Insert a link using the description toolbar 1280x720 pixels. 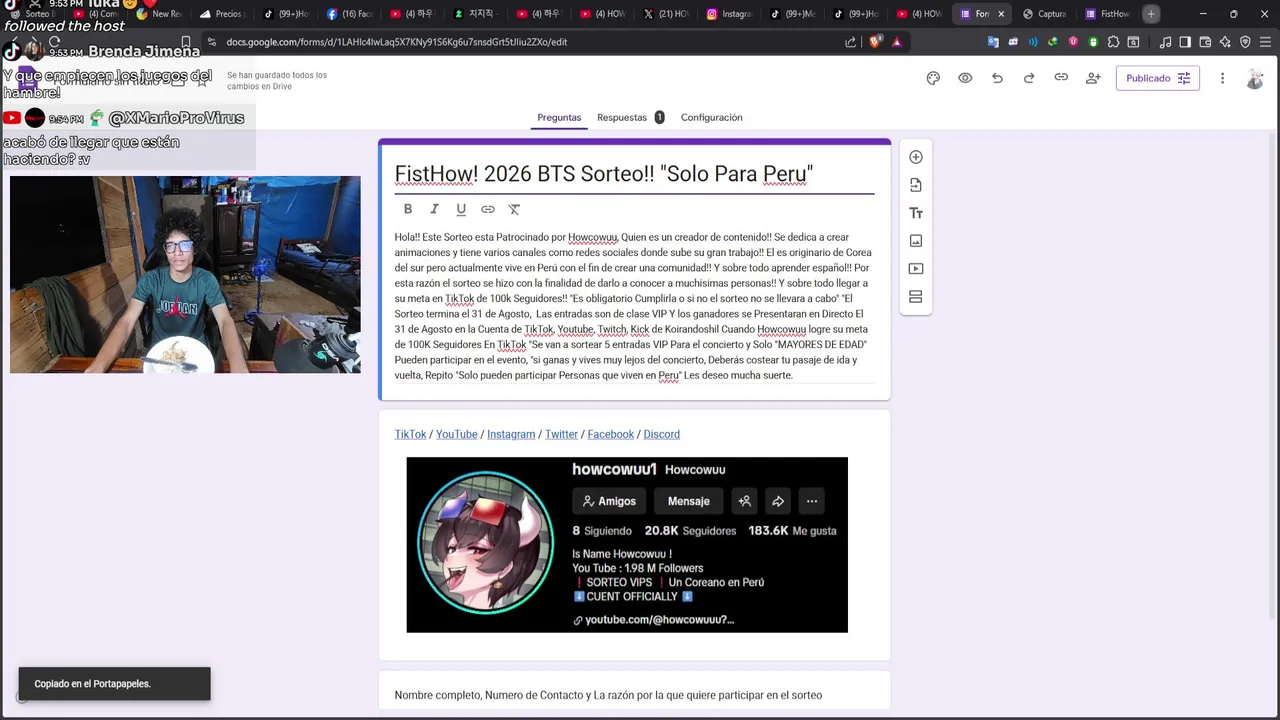click(488, 209)
